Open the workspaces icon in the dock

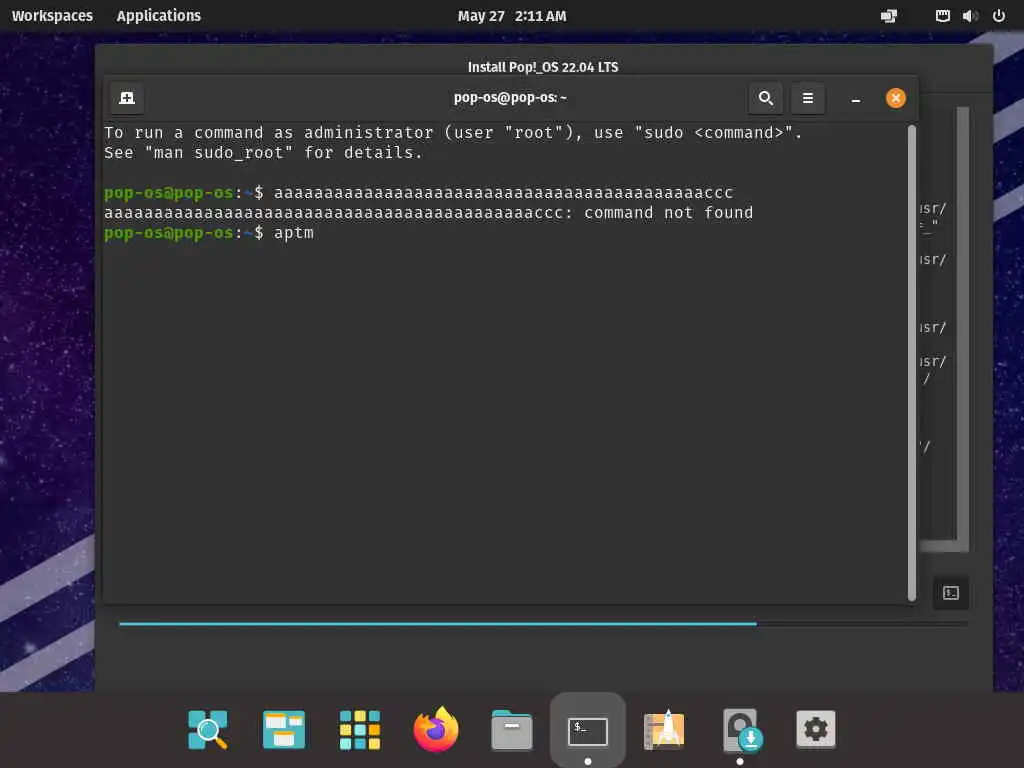283,729
